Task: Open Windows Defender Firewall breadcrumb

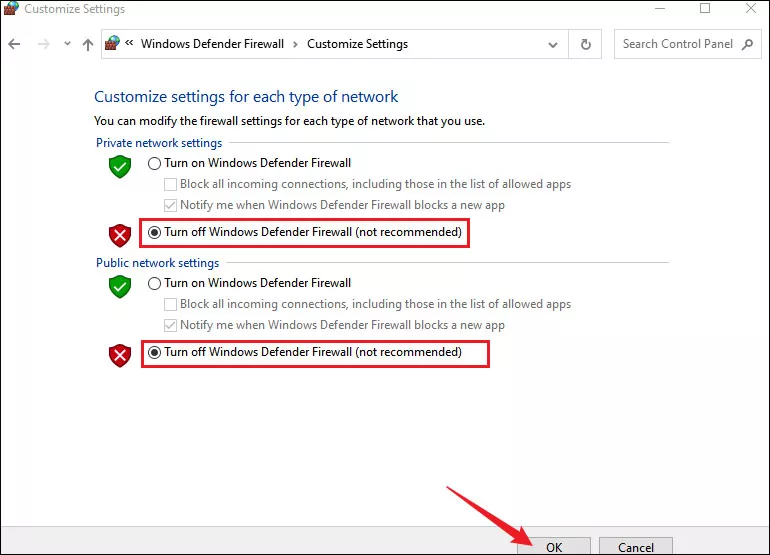Action: coord(212,44)
